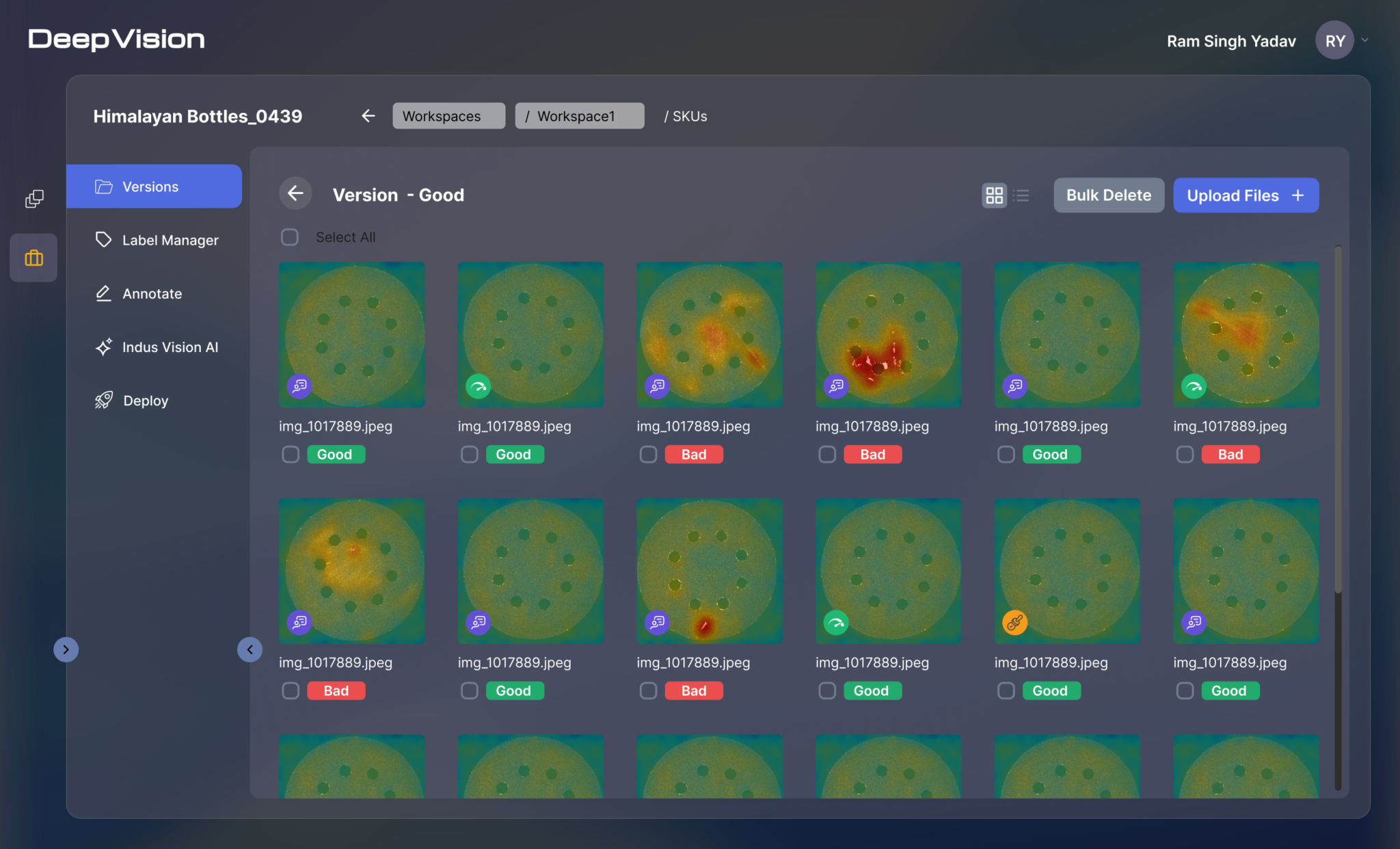Tick checkbox beside first second-row Bad label
Screen dimensions: 1400x849
point(291,691)
